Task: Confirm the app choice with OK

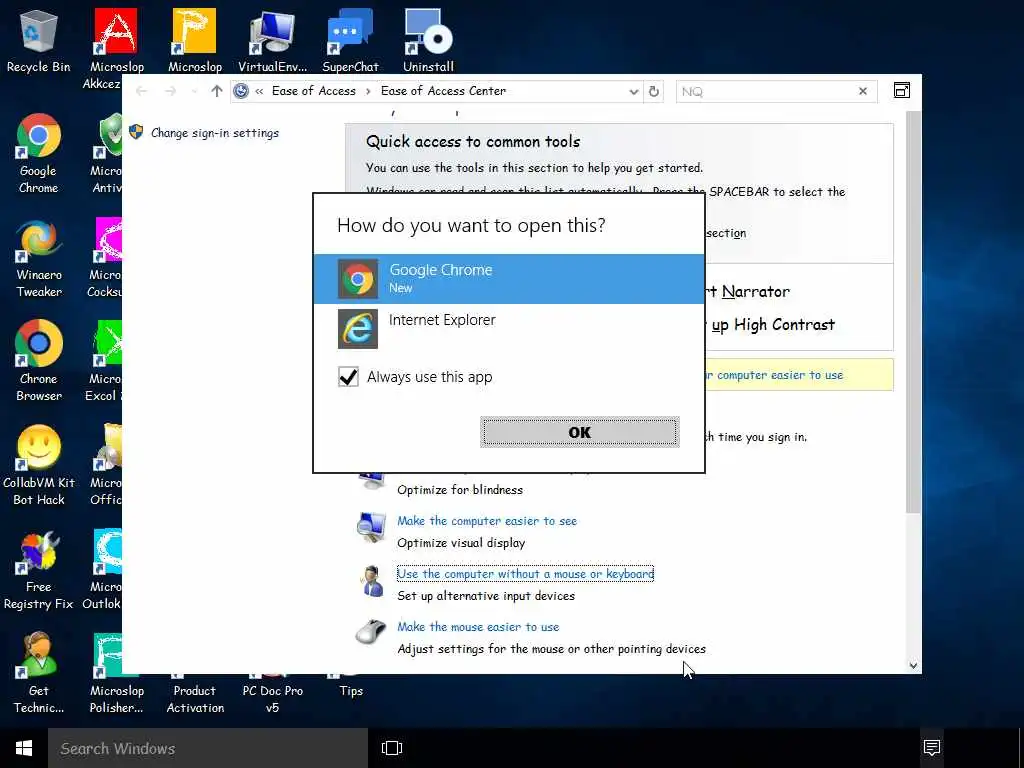Action: 579,432
